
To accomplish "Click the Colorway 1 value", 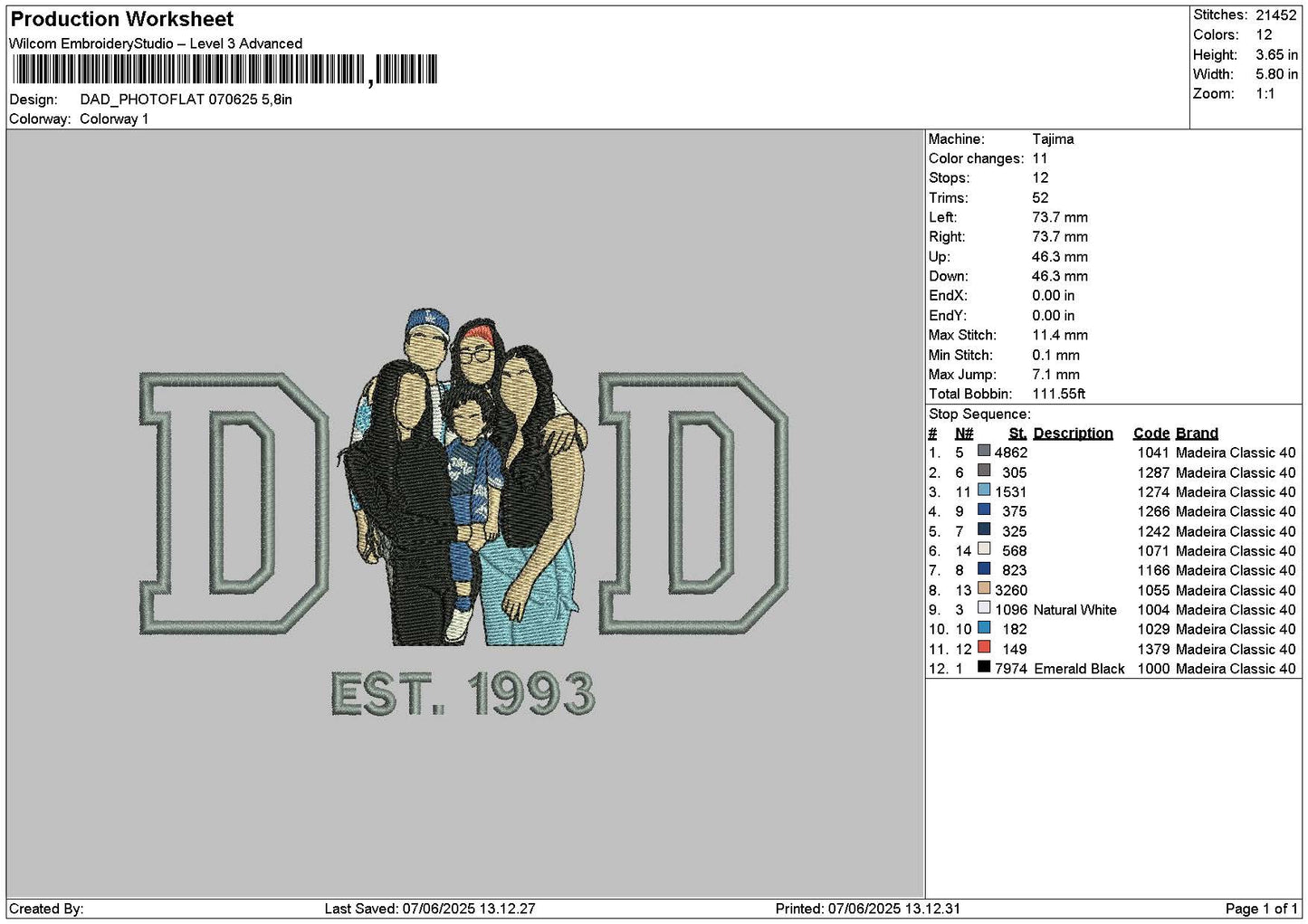I will [x=114, y=119].
